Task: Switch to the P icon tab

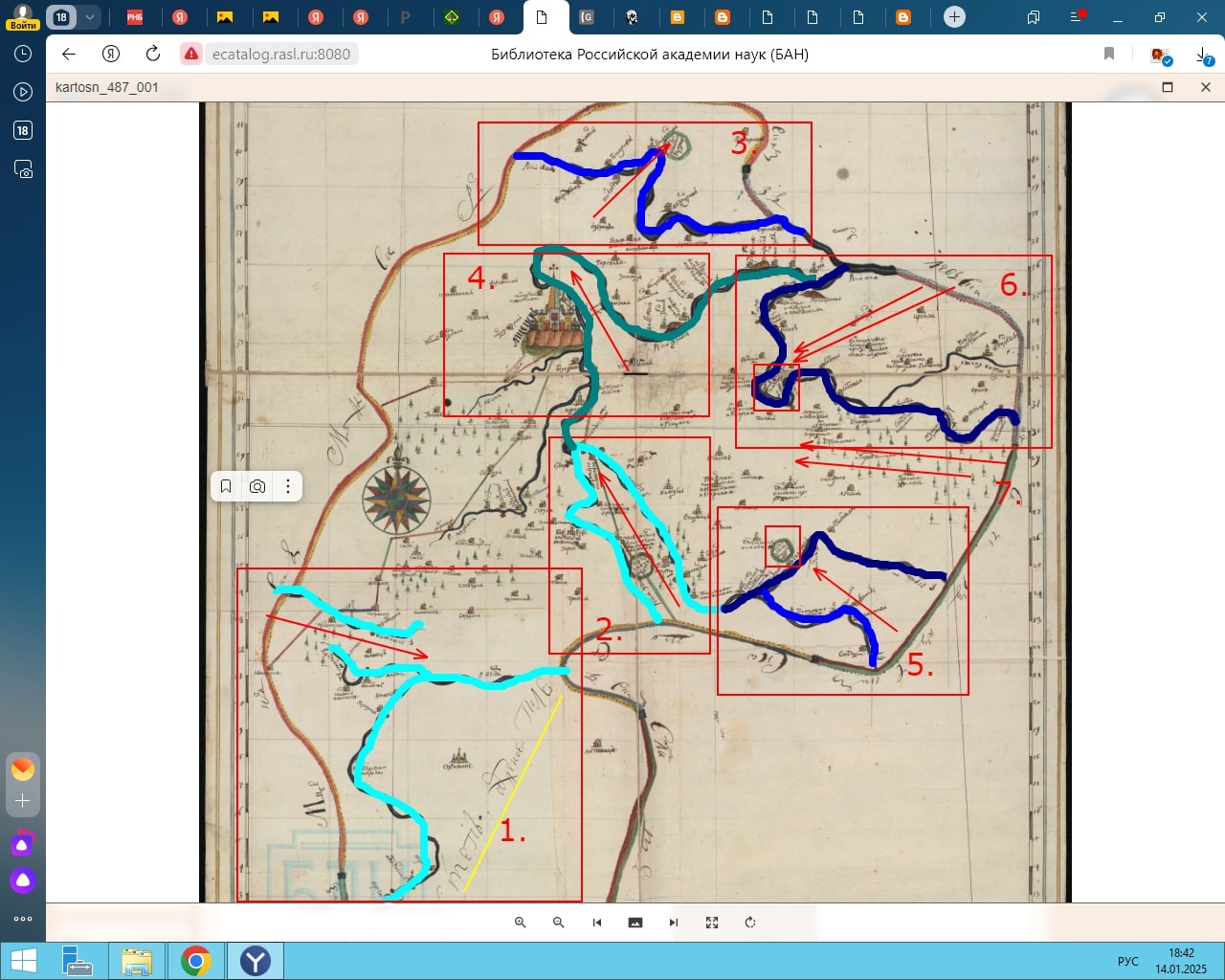Action: pyautogui.click(x=406, y=16)
